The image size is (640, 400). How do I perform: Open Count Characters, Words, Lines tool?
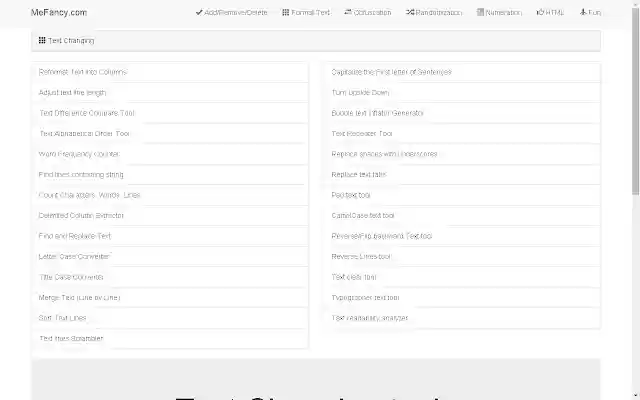pyautogui.click(x=89, y=195)
